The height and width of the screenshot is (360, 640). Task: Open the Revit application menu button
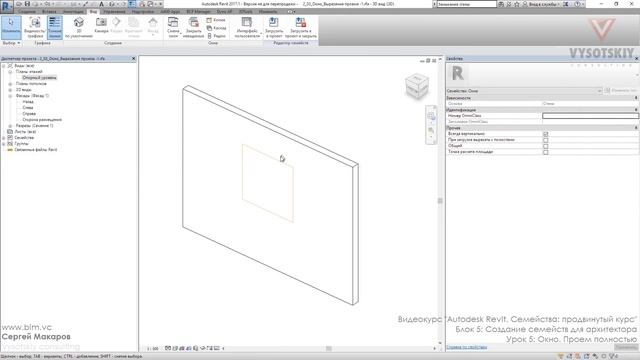(x=7, y=6)
